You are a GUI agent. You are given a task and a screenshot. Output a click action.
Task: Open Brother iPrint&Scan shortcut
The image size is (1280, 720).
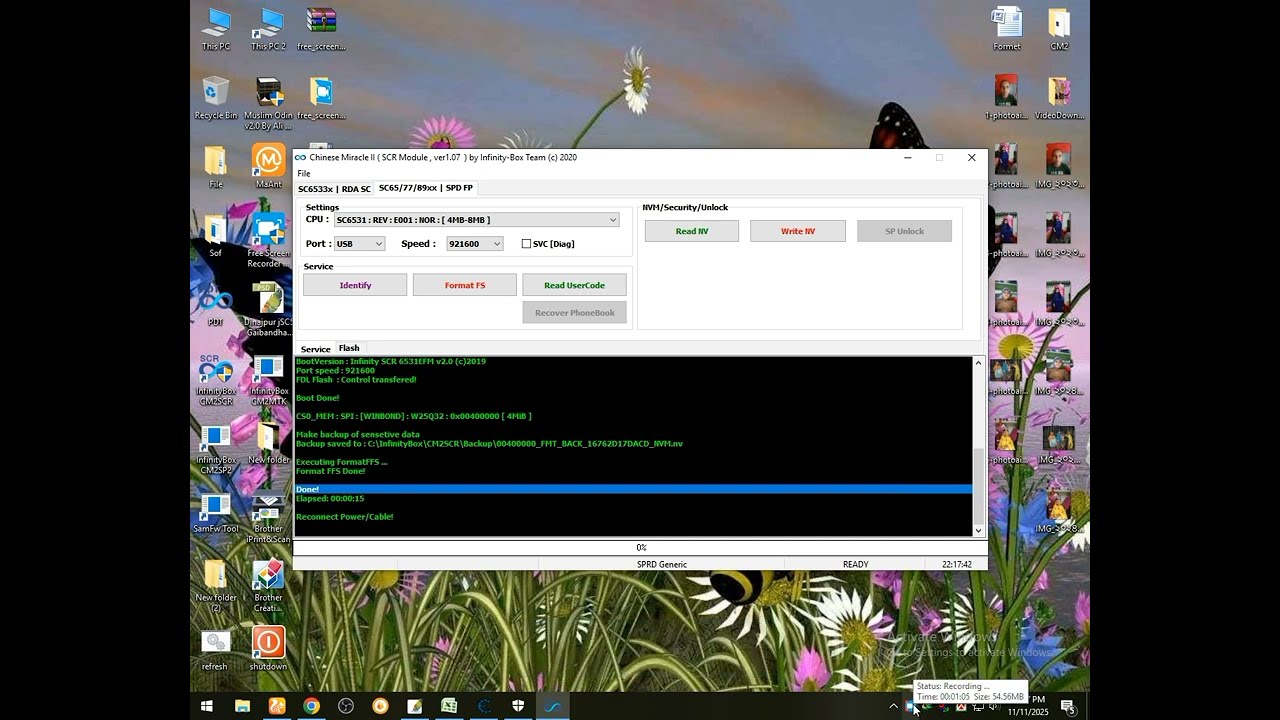(x=268, y=518)
